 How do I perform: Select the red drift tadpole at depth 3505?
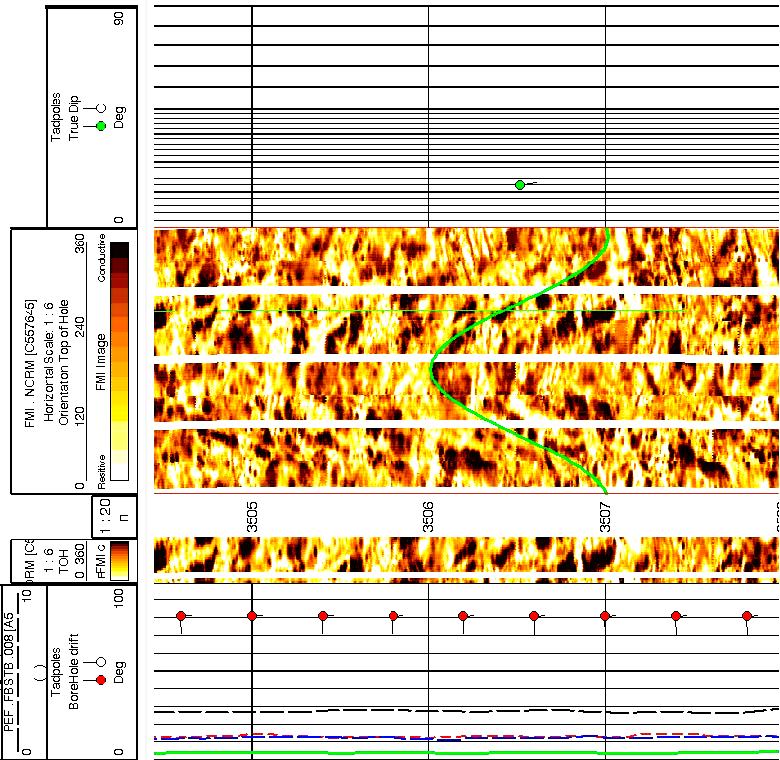pyautogui.click(x=252, y=616)
